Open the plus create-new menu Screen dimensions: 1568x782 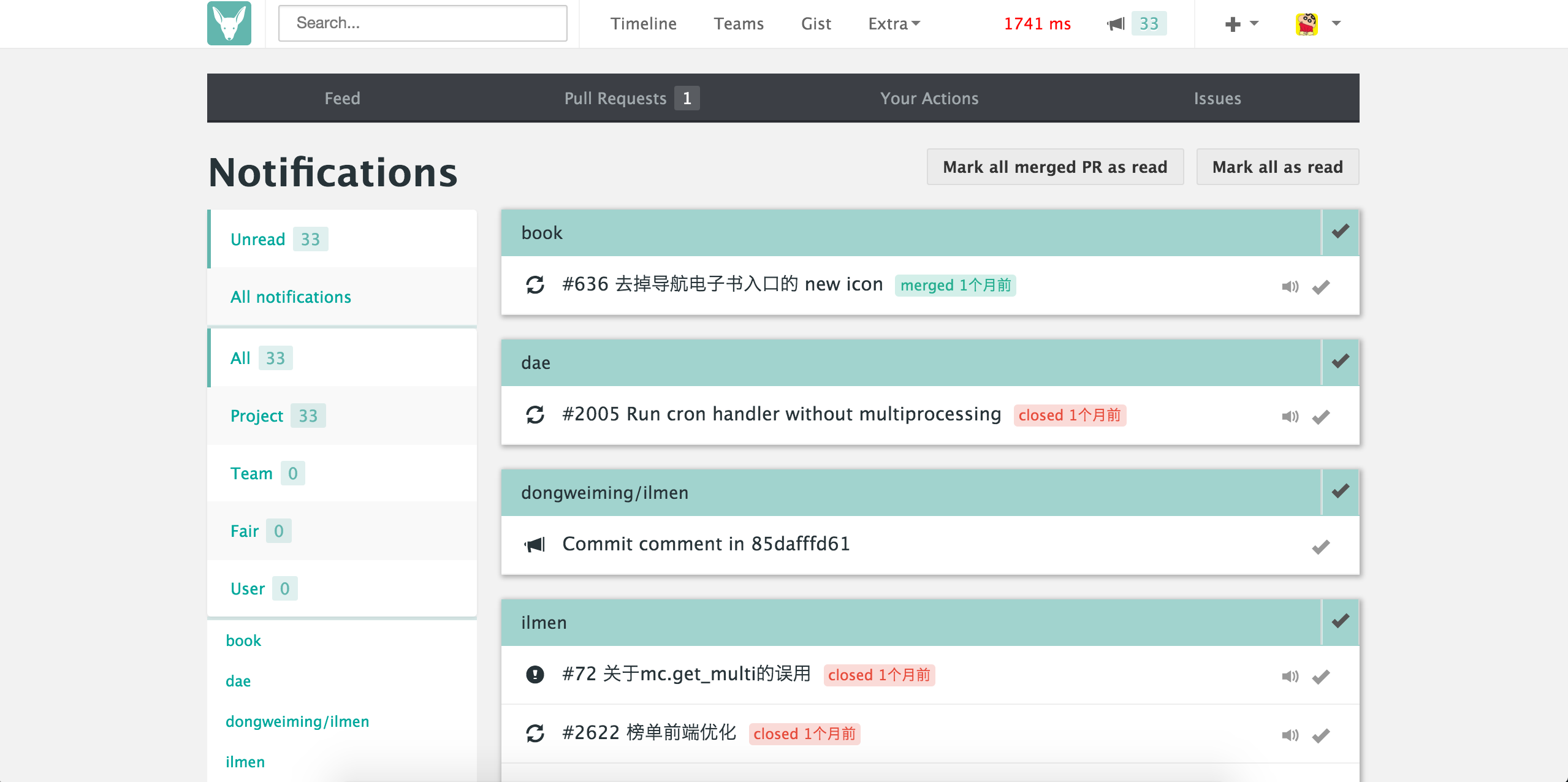1241,24
